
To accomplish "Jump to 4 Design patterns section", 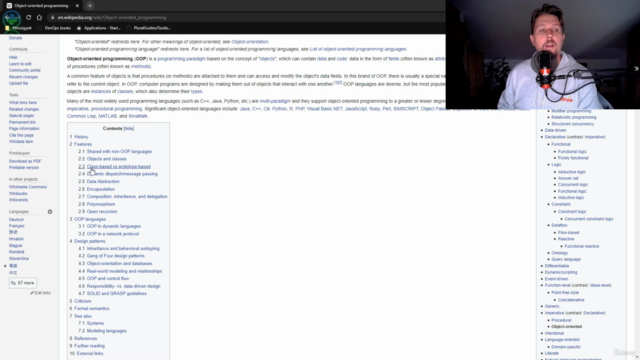I will pos(87,241).
